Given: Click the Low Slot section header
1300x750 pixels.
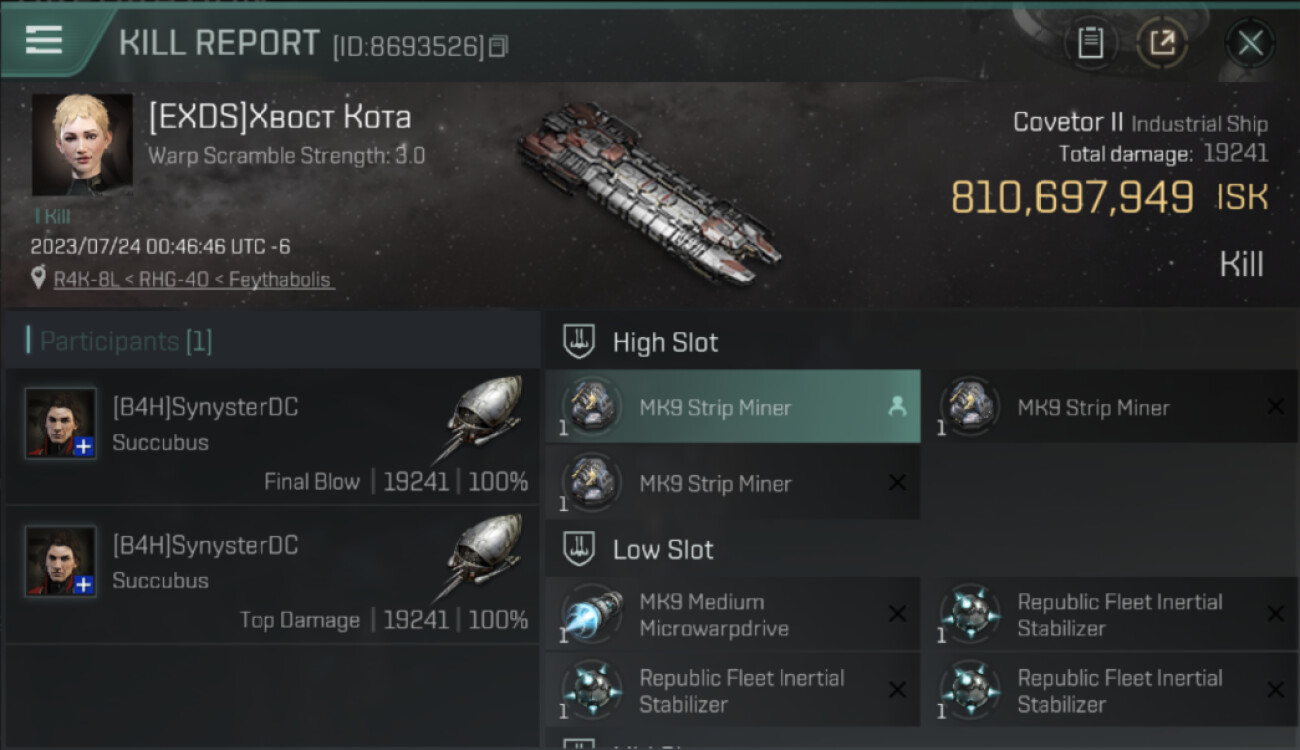Looking at the screenshot, I should 663,550.
